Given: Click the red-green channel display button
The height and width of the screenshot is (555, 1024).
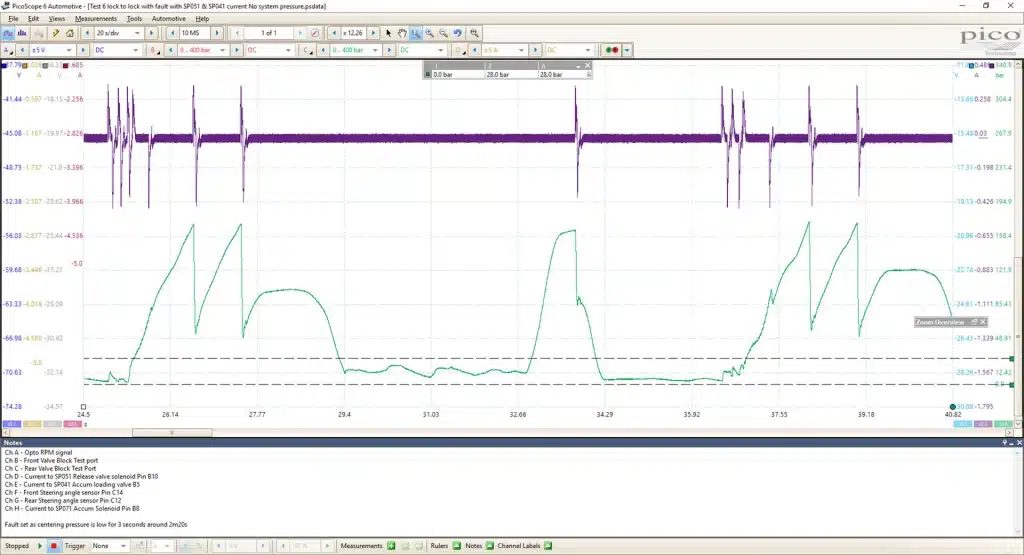Looking at the screenshot, I should click(x=612, y=50).
